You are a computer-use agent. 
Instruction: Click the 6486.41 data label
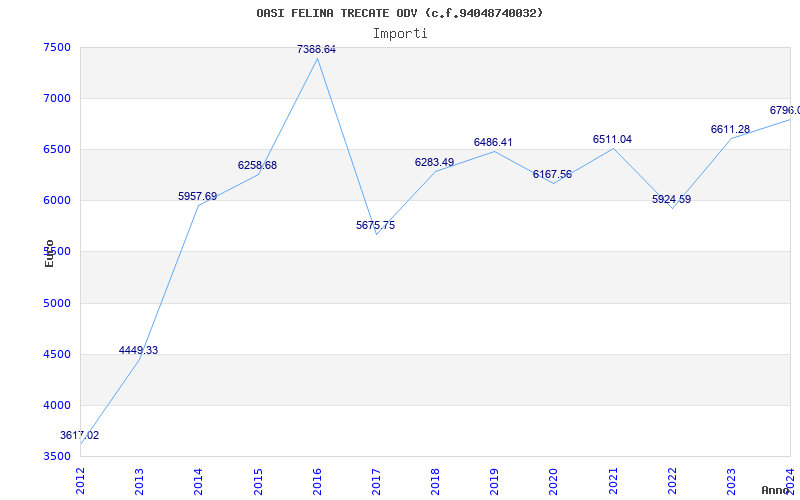click(x=493, y=142)
